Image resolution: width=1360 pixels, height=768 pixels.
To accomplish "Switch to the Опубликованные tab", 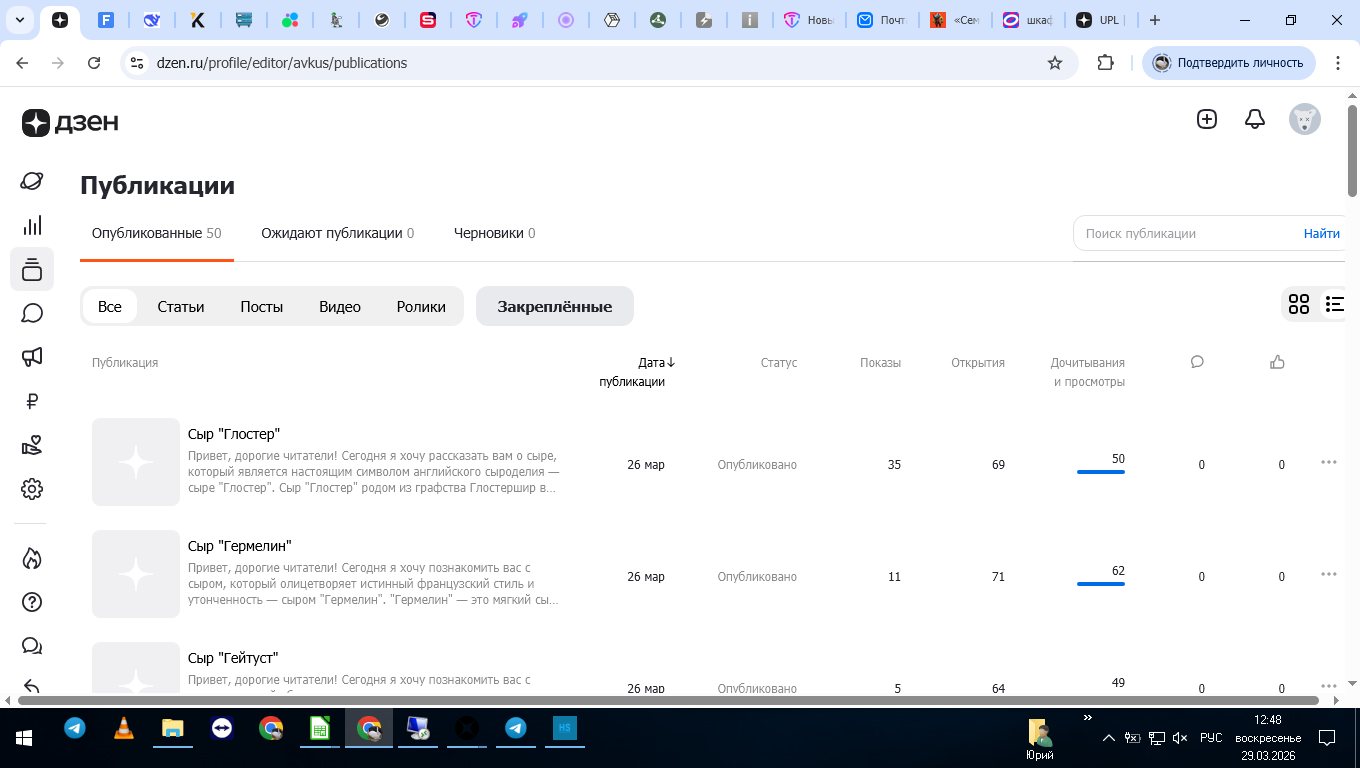I will [157, 233].
